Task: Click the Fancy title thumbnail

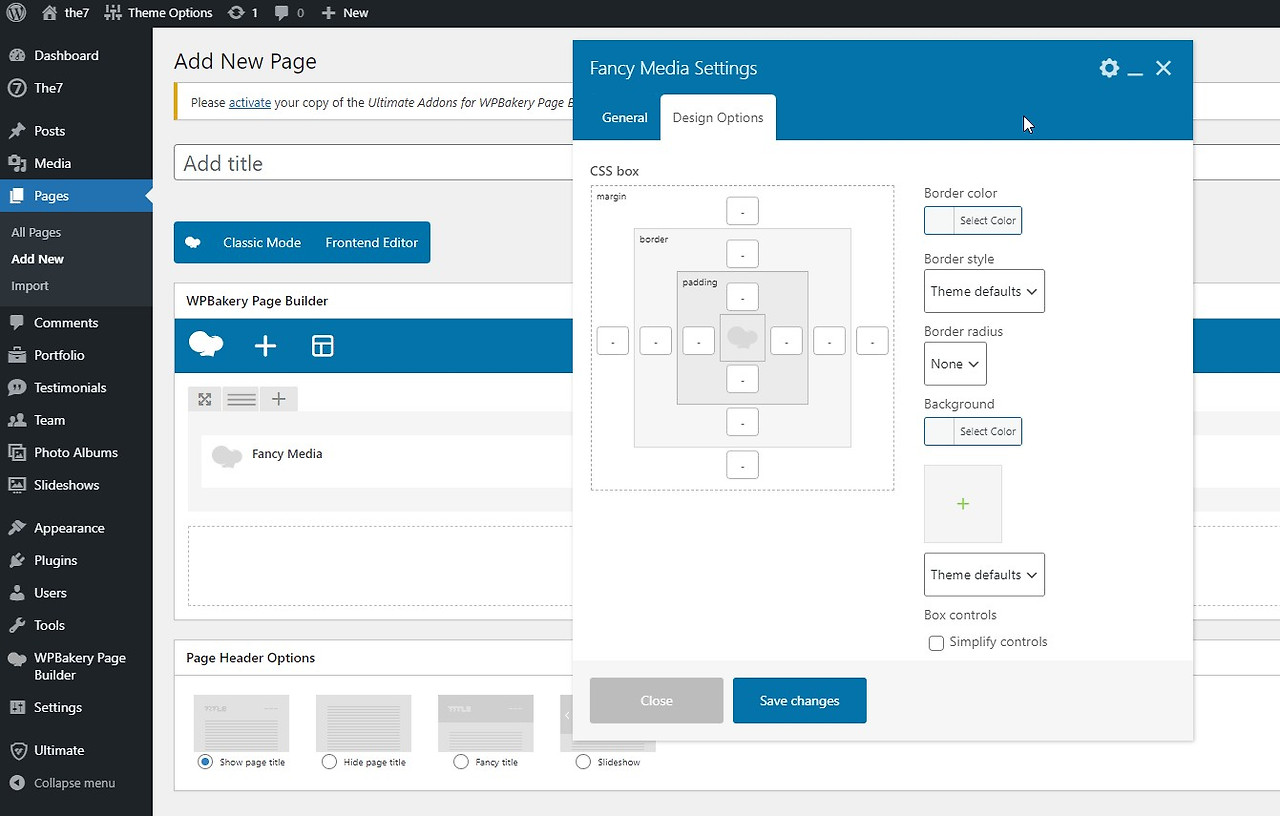Action: coord(486,723)
